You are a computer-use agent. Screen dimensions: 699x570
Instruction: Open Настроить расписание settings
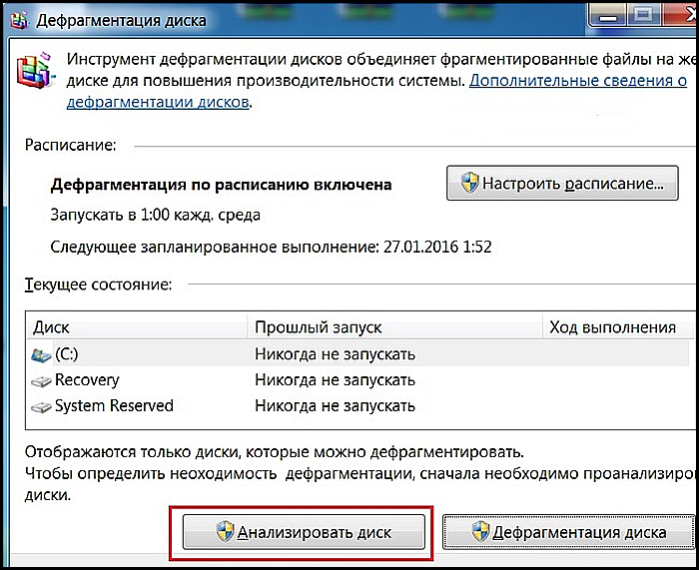pyautogui.click(x=562, y=183)
